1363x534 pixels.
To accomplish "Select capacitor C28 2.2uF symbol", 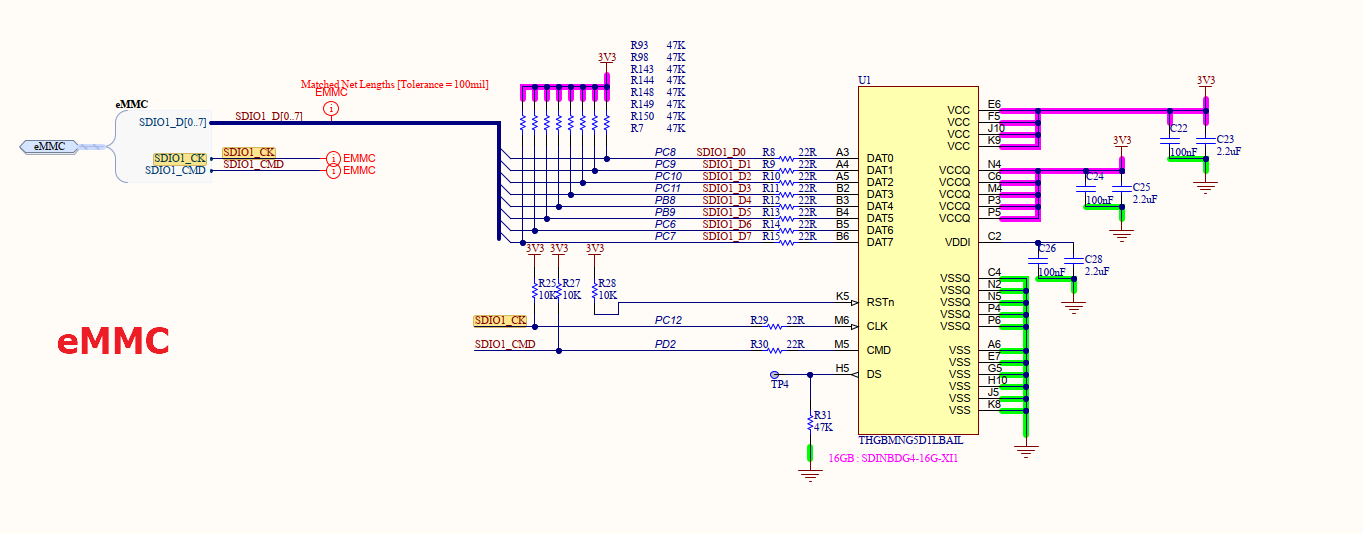I will tap(1074, 260).
